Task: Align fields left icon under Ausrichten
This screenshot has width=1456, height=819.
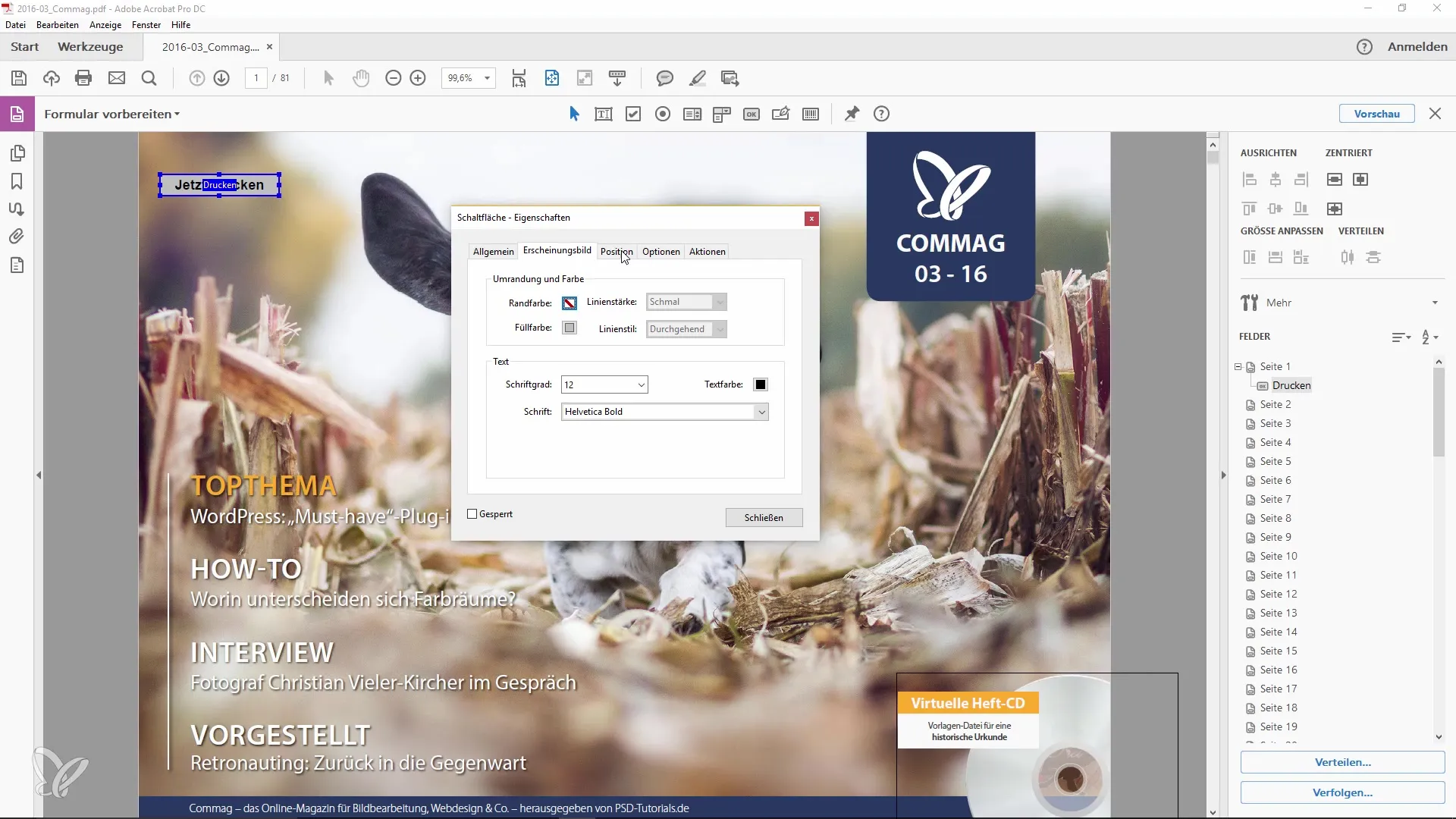Action: click(1250, 180)
